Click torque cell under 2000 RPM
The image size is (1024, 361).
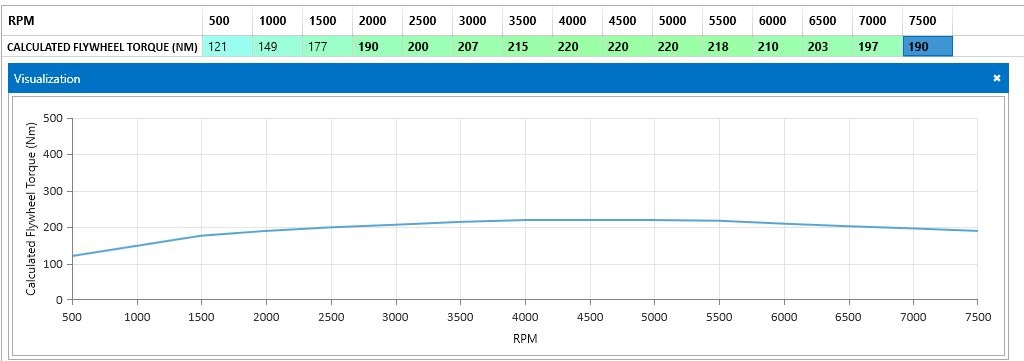coord(377,46)
